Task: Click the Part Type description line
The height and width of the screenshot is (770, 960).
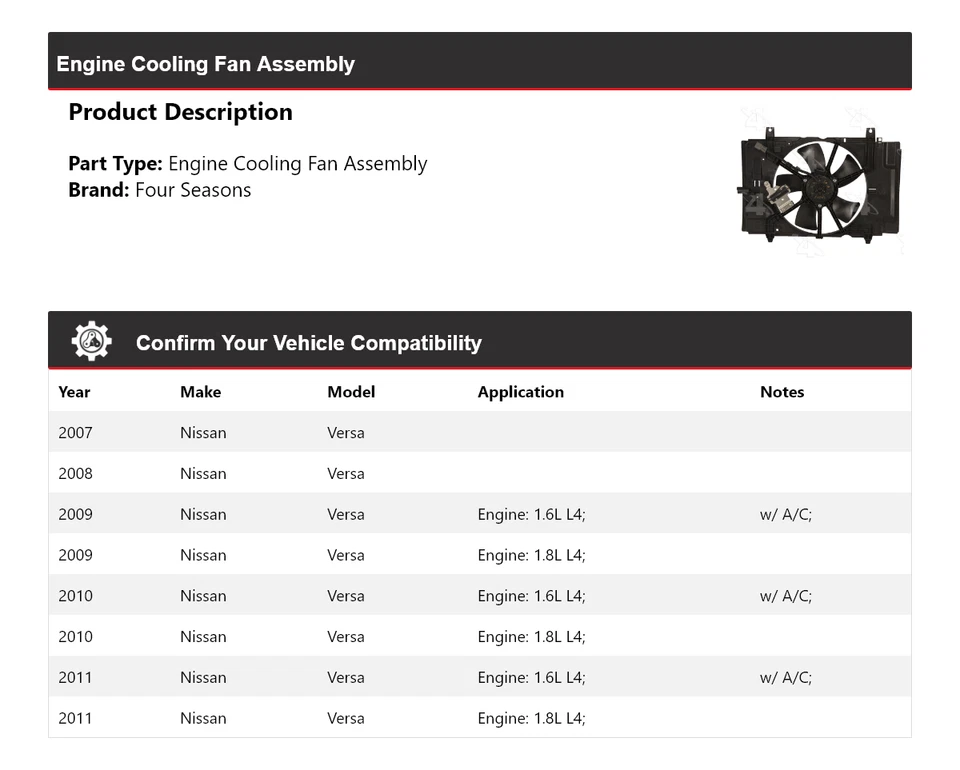Action: tap(247, 164)
